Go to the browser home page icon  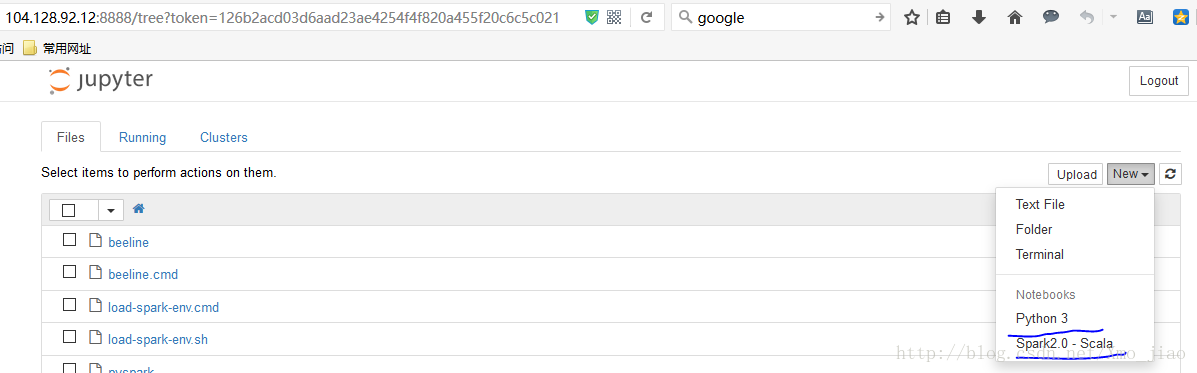click(x=1015, y=18)
